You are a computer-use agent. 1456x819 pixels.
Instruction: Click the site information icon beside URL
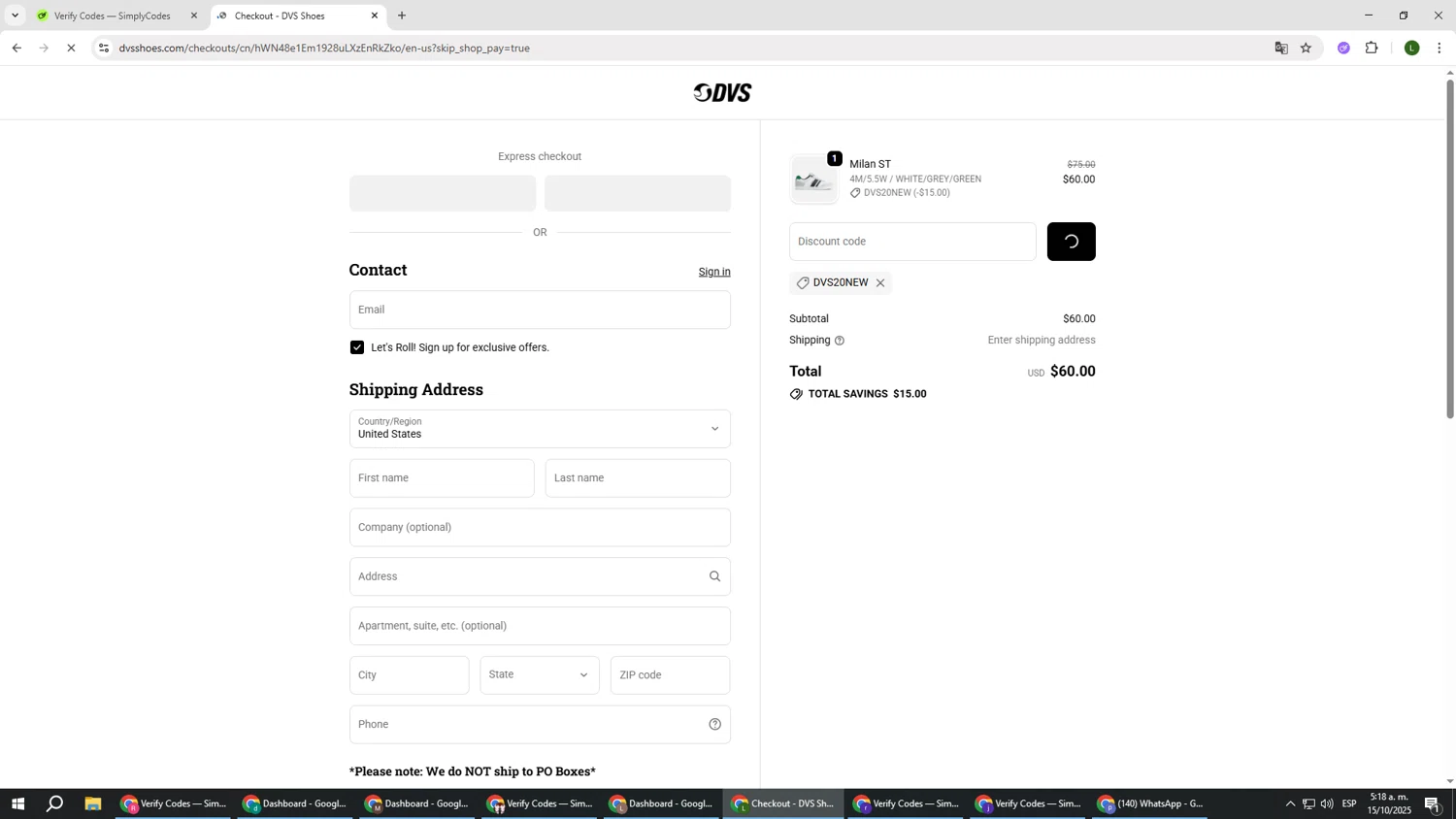[x=104, y=48]
